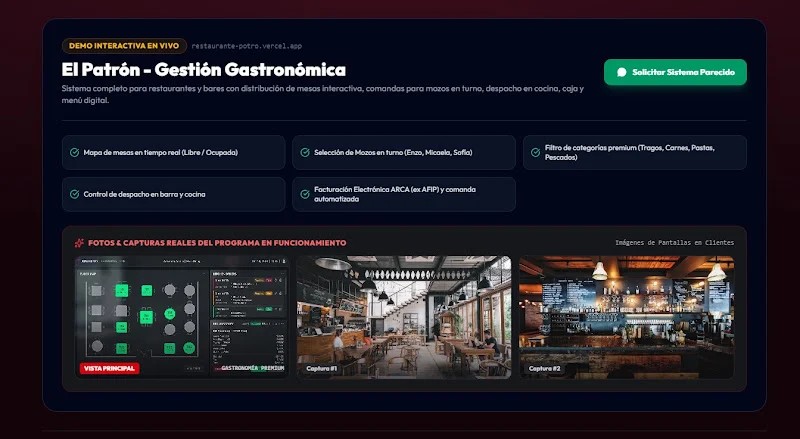Click the Sistema completo para restaurantes description

point(322,94)
